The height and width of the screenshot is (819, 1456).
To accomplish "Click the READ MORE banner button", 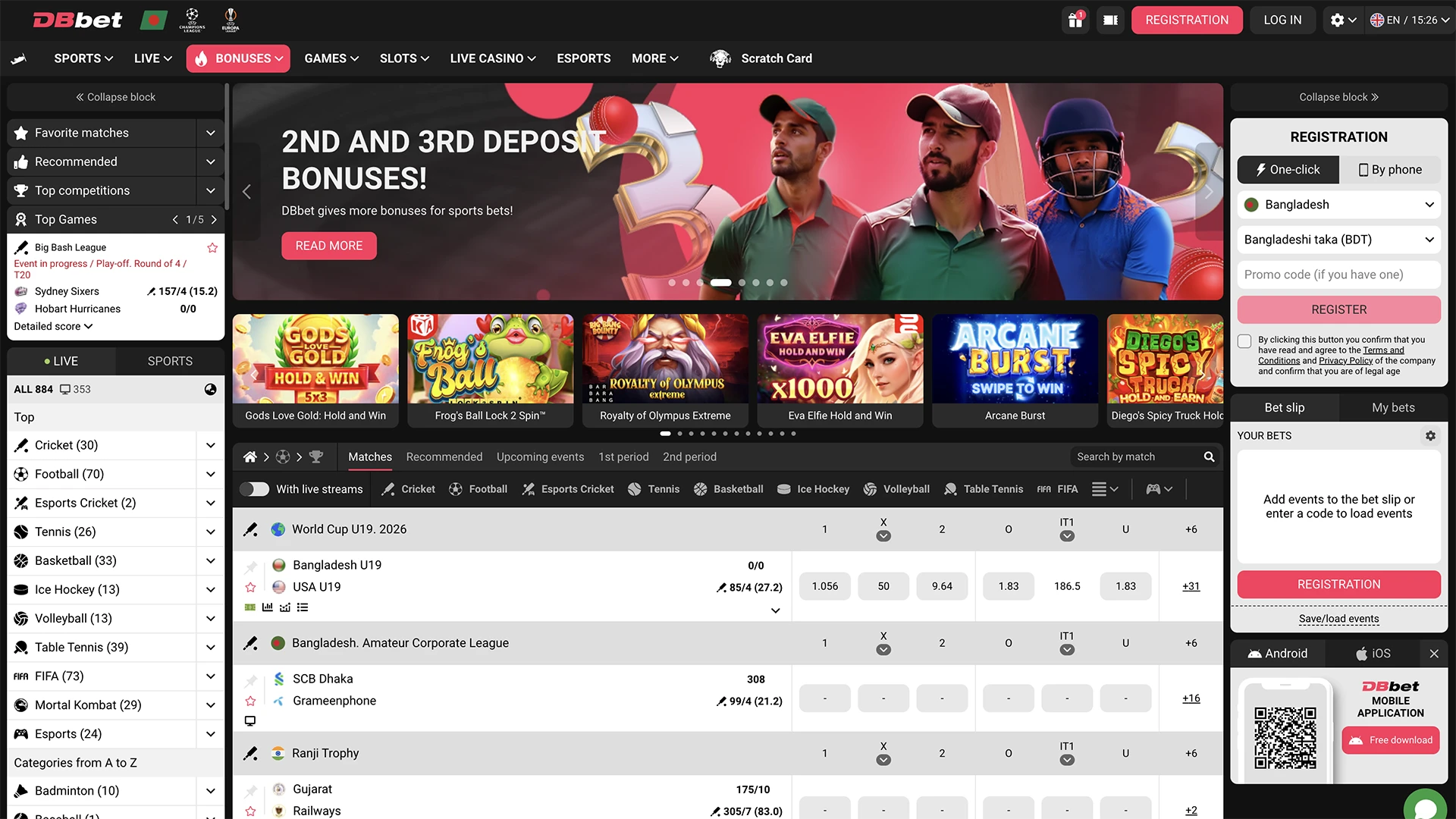I will (328, 245).
